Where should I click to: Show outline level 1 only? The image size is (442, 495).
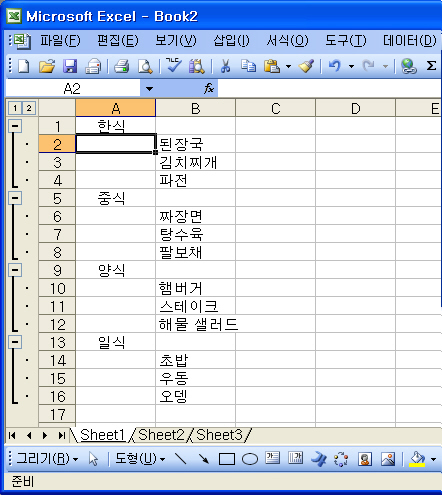[x=15, y=108]
